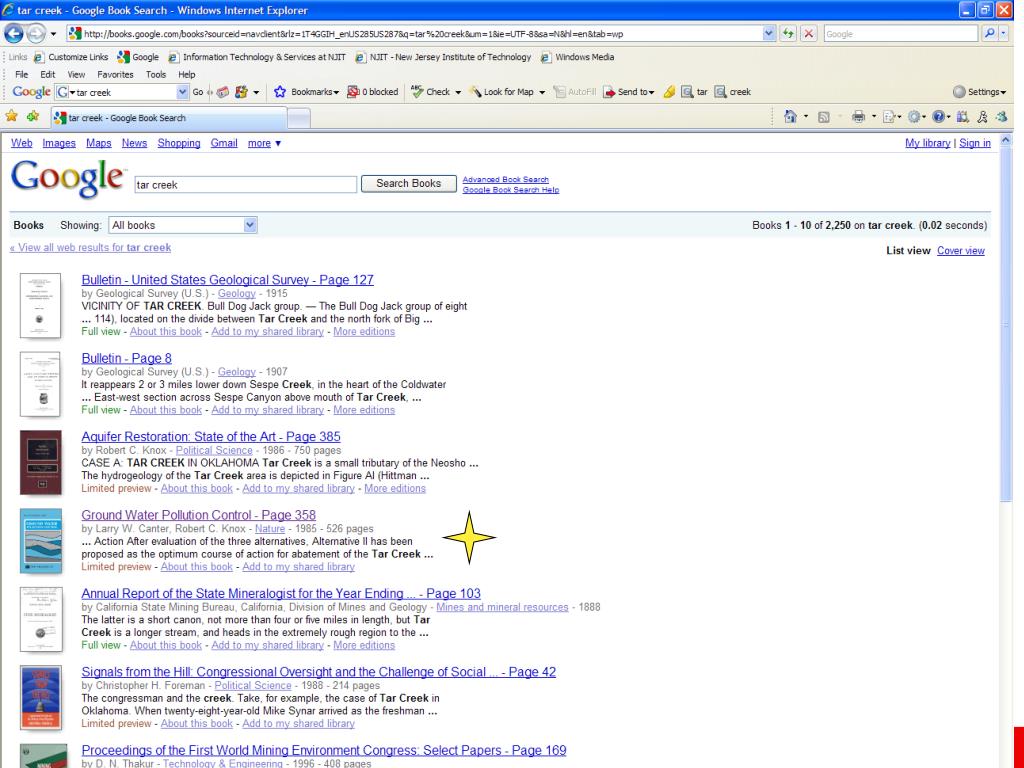This screenshot has height=768, width=1024.
Task: Open IE search provider dropdown arrow
Action: pos(1004,33)
